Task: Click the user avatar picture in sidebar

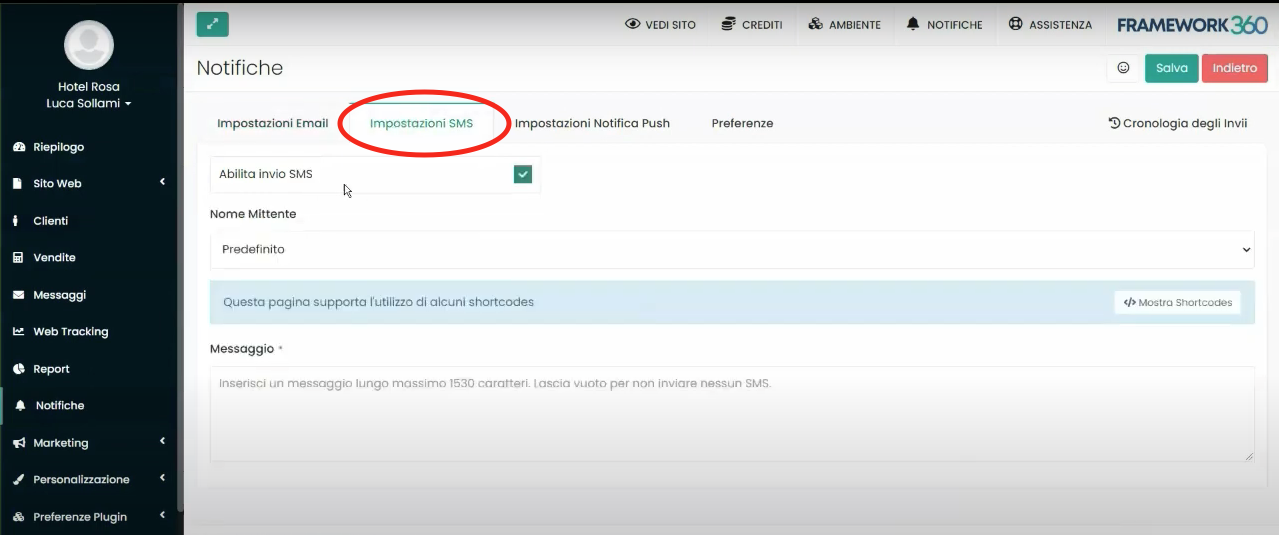Action: click(89, 45)
